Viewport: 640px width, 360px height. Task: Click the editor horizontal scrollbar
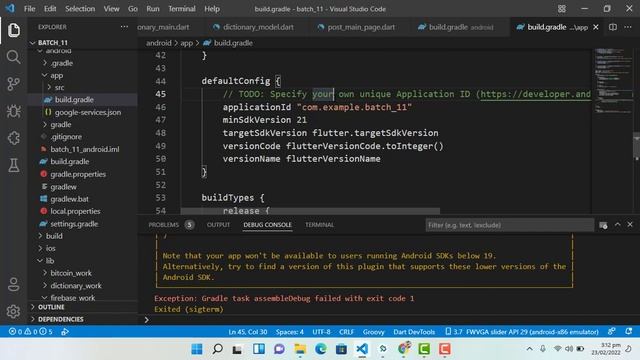click(310, 211)
